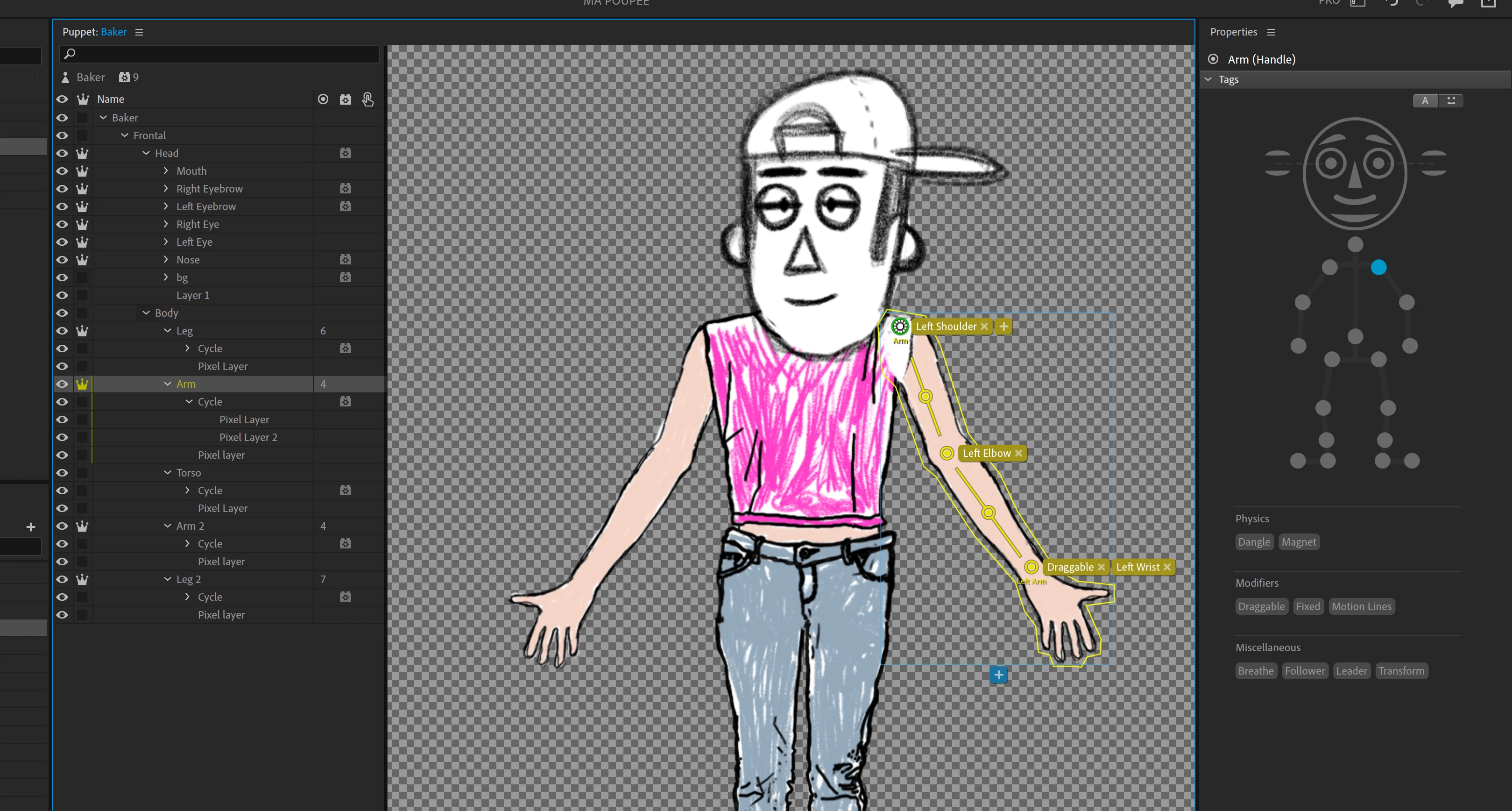Open the Puppet panel hamburger menu

[139, 32]
